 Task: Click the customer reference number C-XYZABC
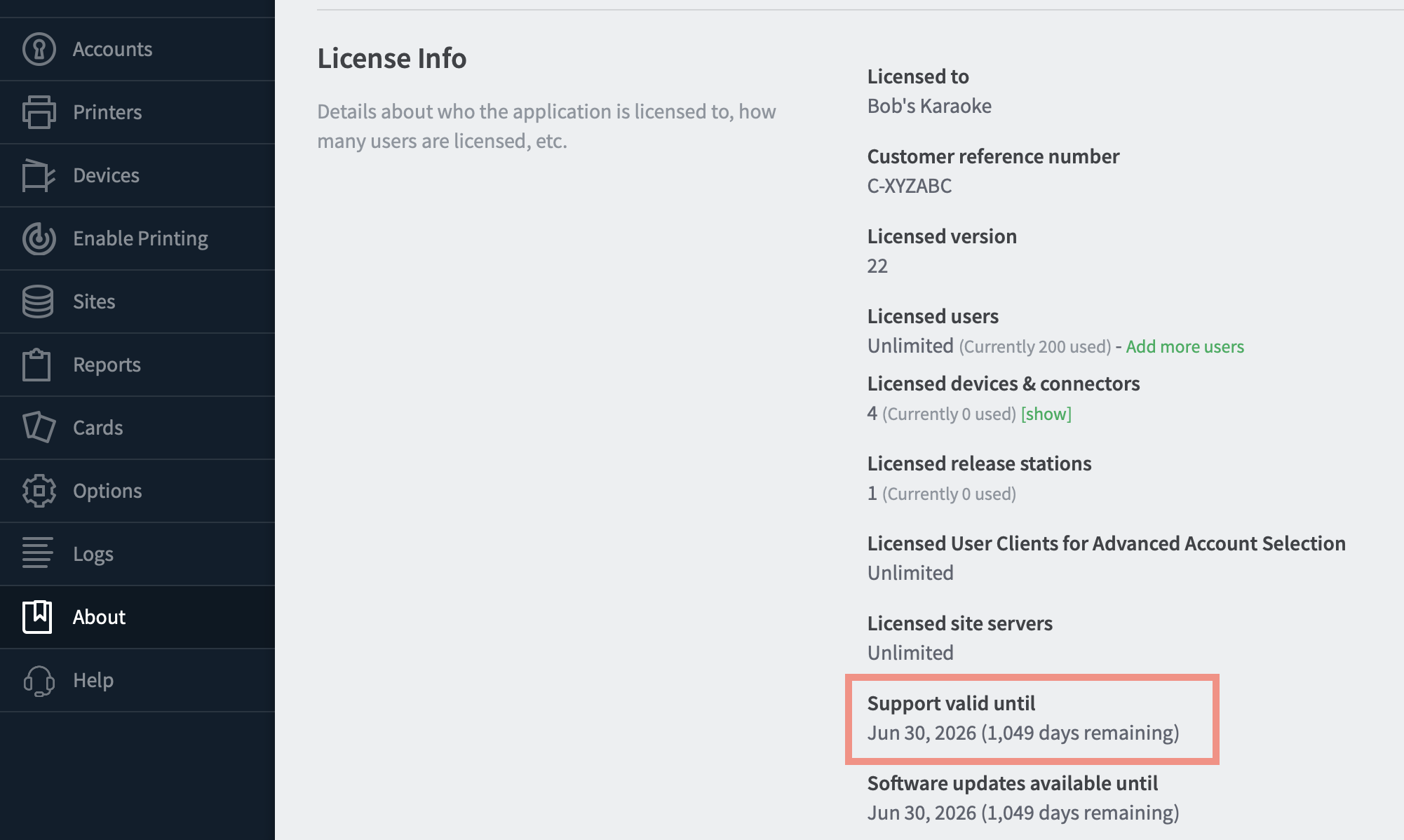(x=910, y=186)
